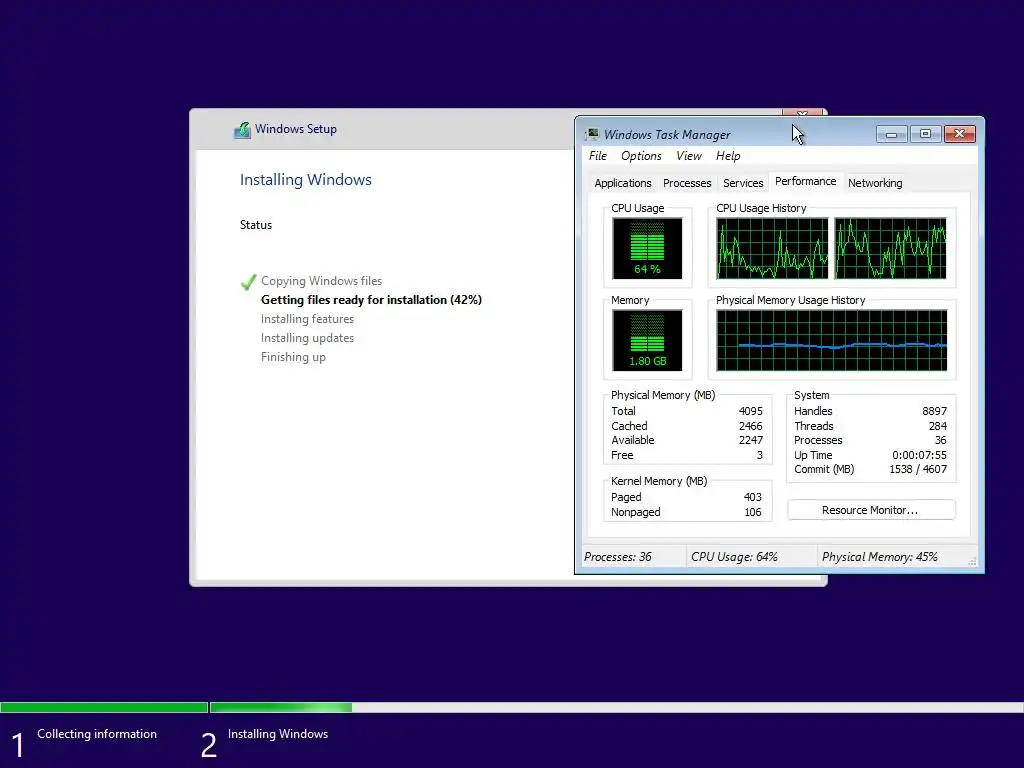Click Copying Windows files step in Setup
The height and width of the screenshot is (768, 1024).
[x=321, y=281]
